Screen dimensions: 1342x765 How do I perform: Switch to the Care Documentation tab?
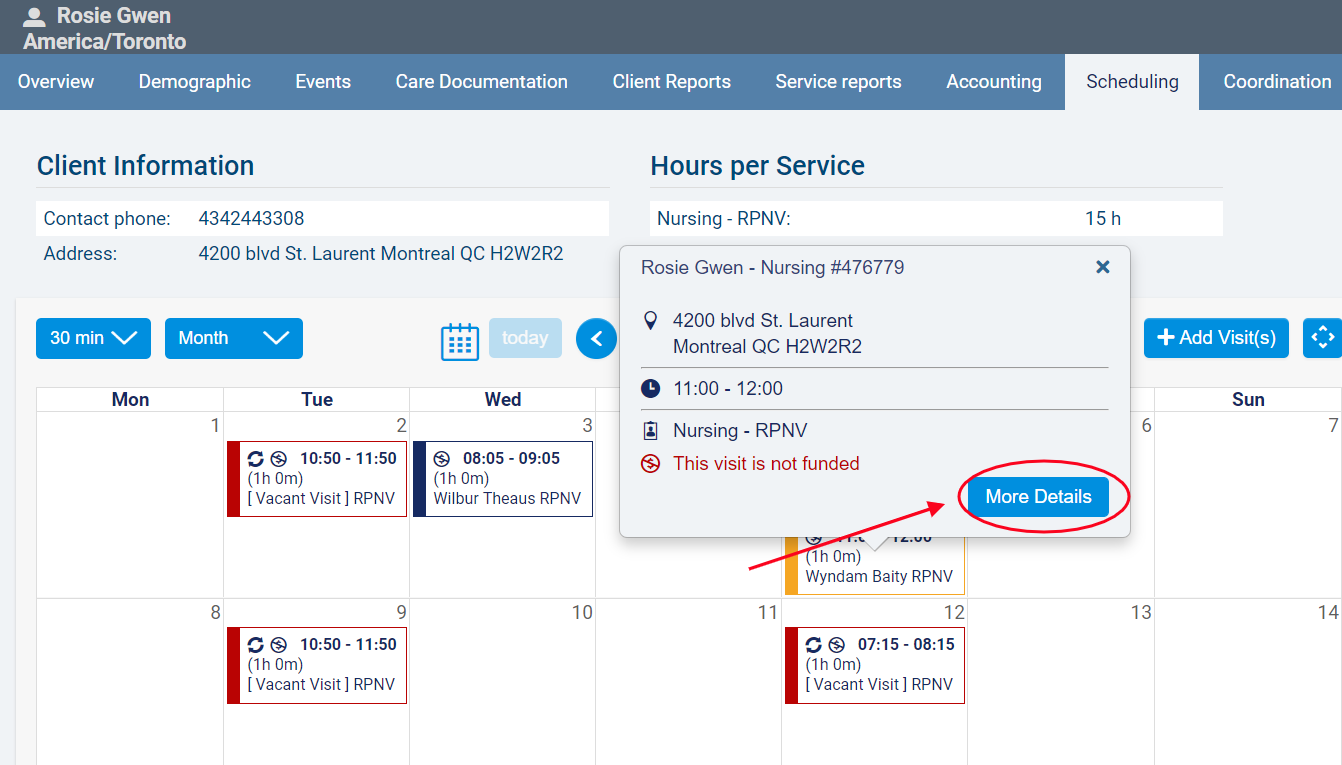(481, 82)
